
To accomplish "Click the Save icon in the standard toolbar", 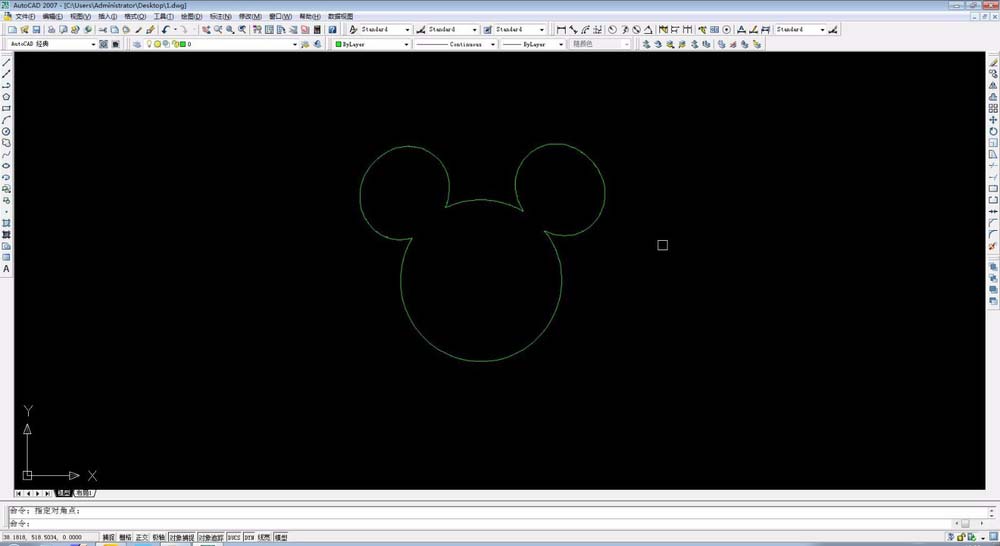I will point(36,30).
